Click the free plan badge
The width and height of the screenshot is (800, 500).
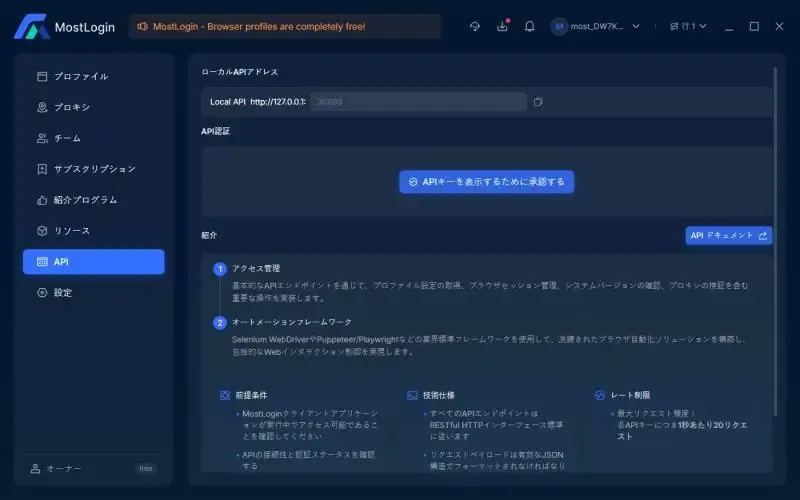146,468
